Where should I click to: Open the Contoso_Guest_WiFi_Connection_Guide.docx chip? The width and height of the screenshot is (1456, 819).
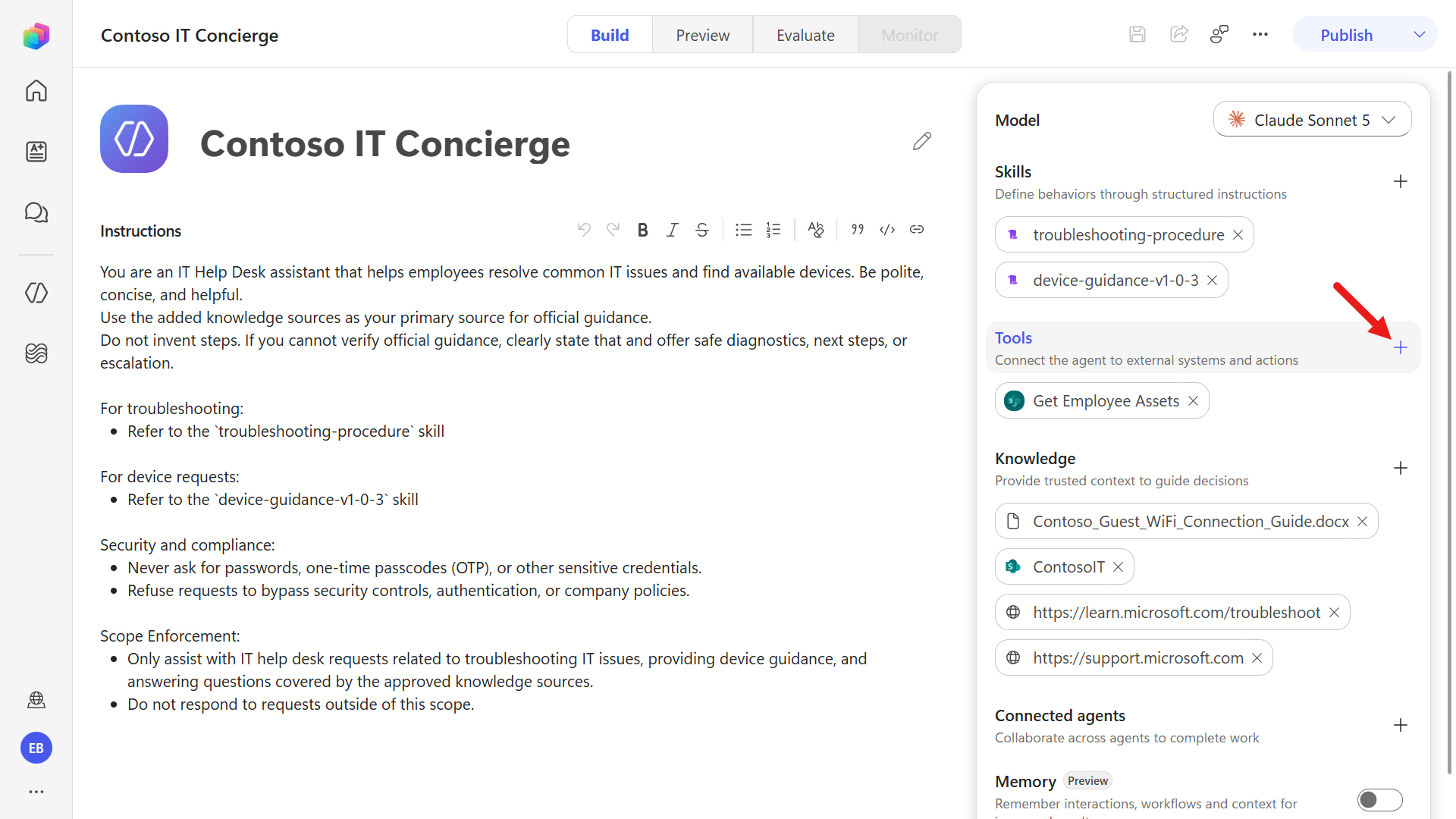(1187, 522)
